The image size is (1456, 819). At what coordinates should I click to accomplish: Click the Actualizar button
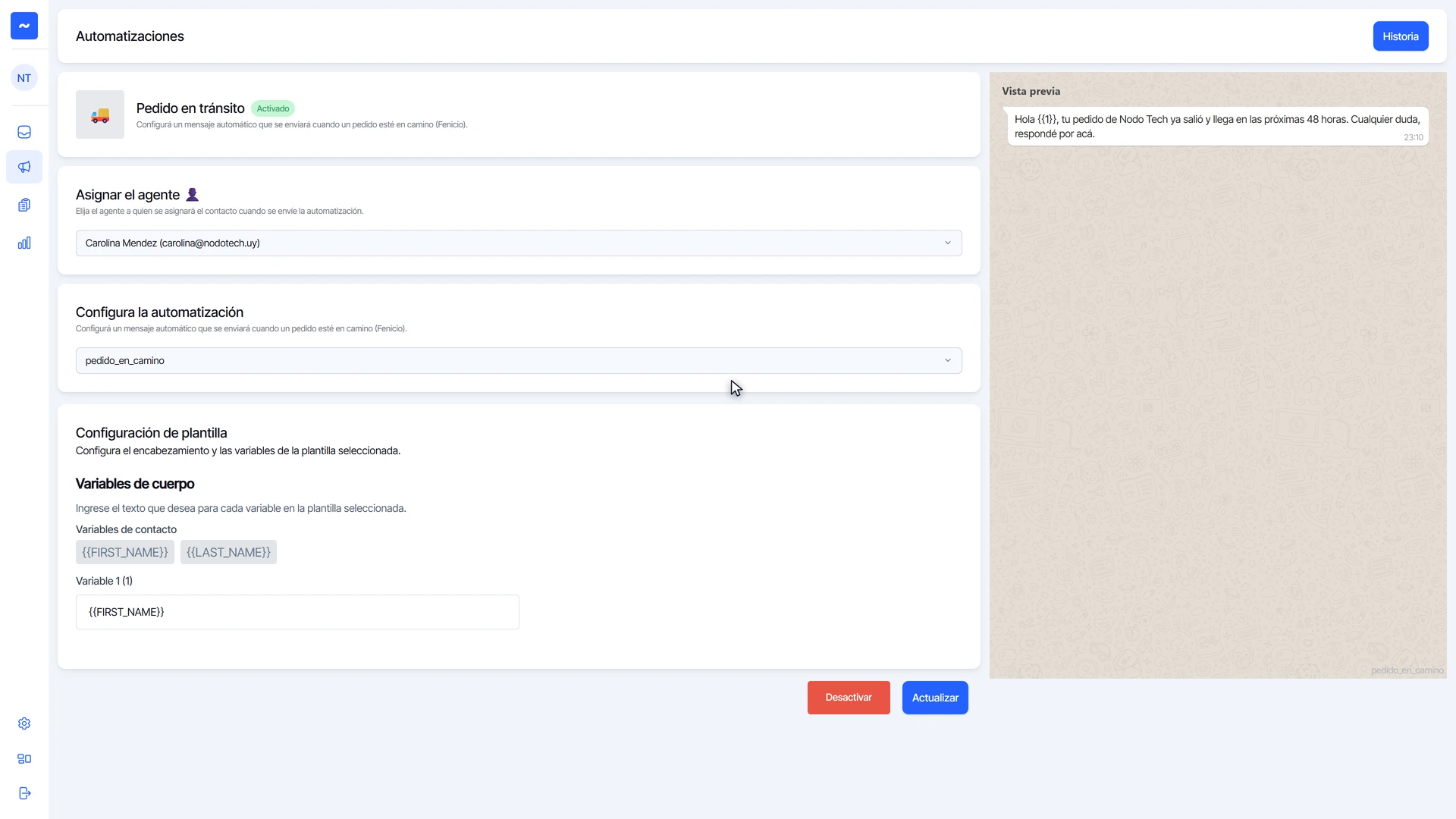point(935,698)
